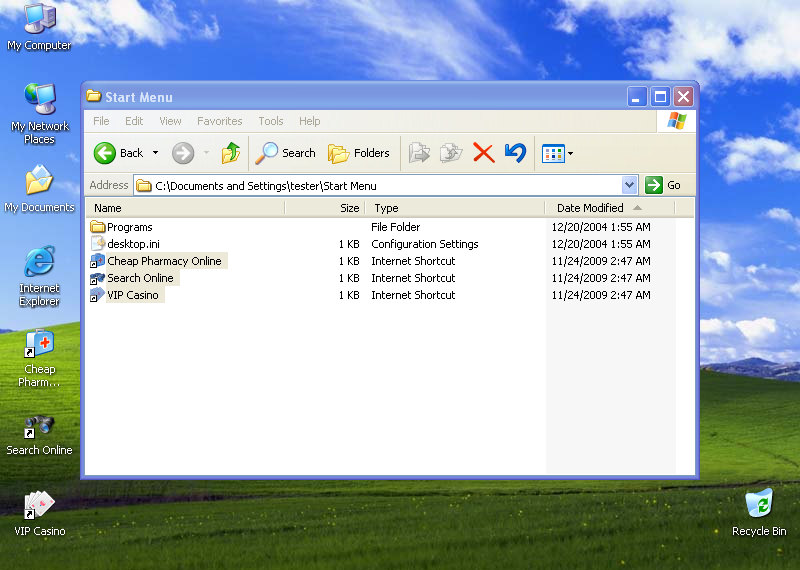Open the Edit menu
Screen dimensions: 800x570
click(x=134, y=121)
